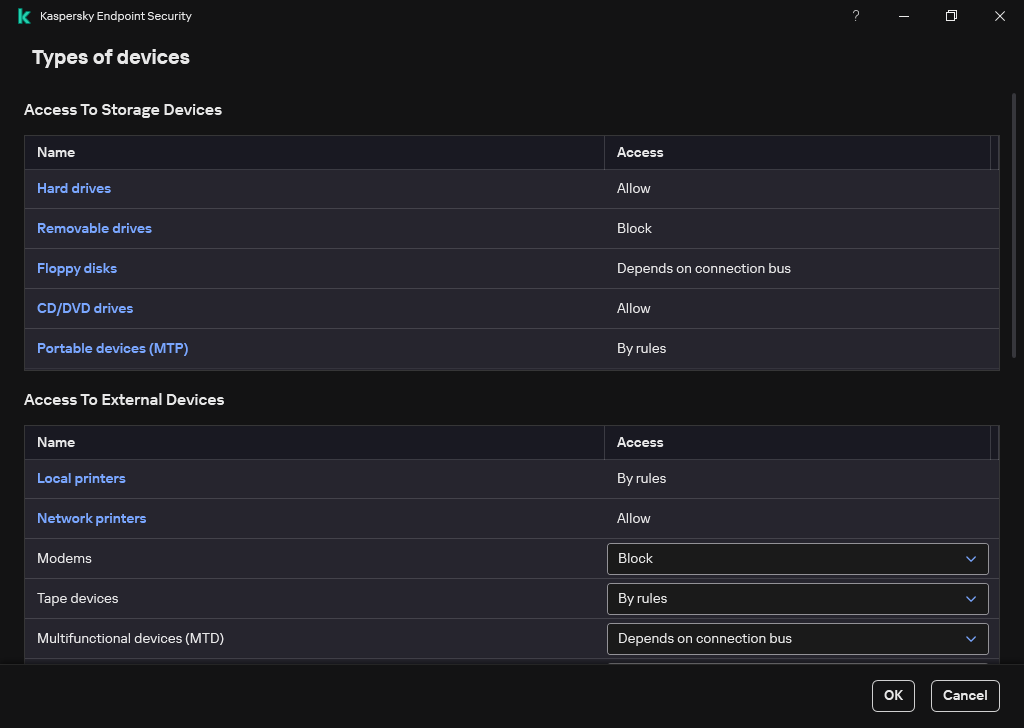Open Hard drives access settings

tap(74, 188)
